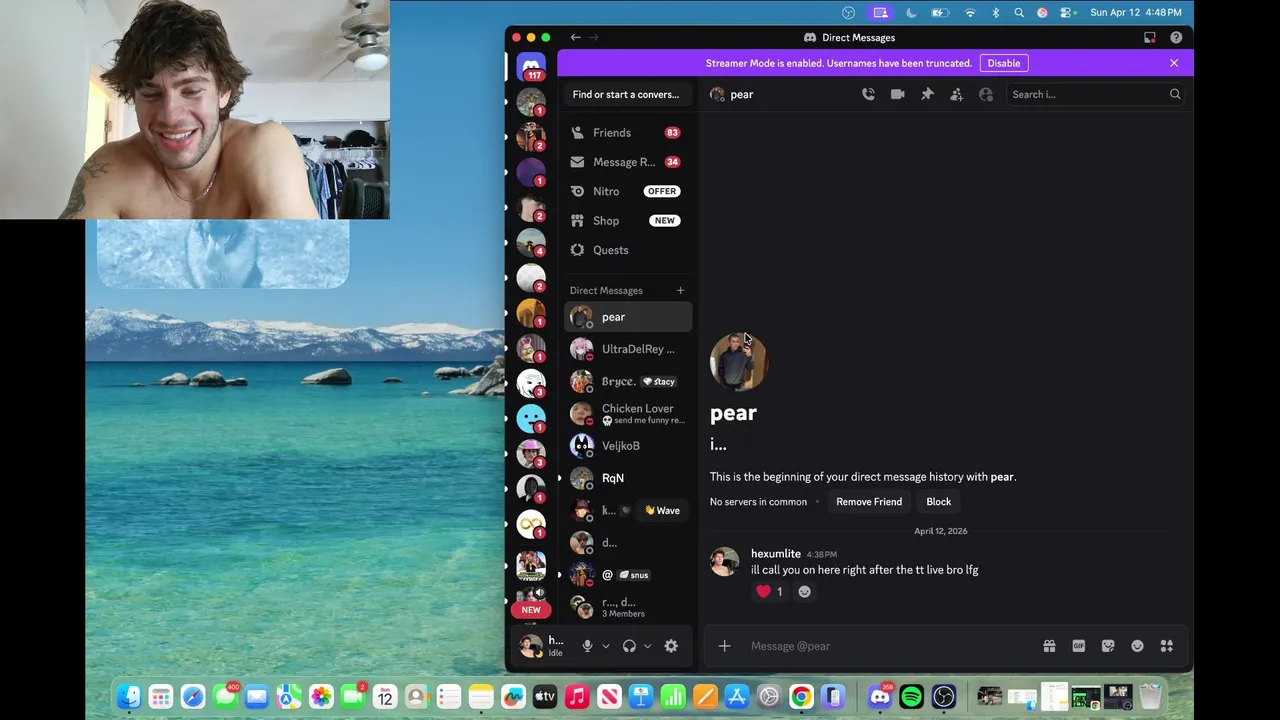Open the GIF picker
The height and width of the screenshot is (720, 1280).
tap(1078, 646)
